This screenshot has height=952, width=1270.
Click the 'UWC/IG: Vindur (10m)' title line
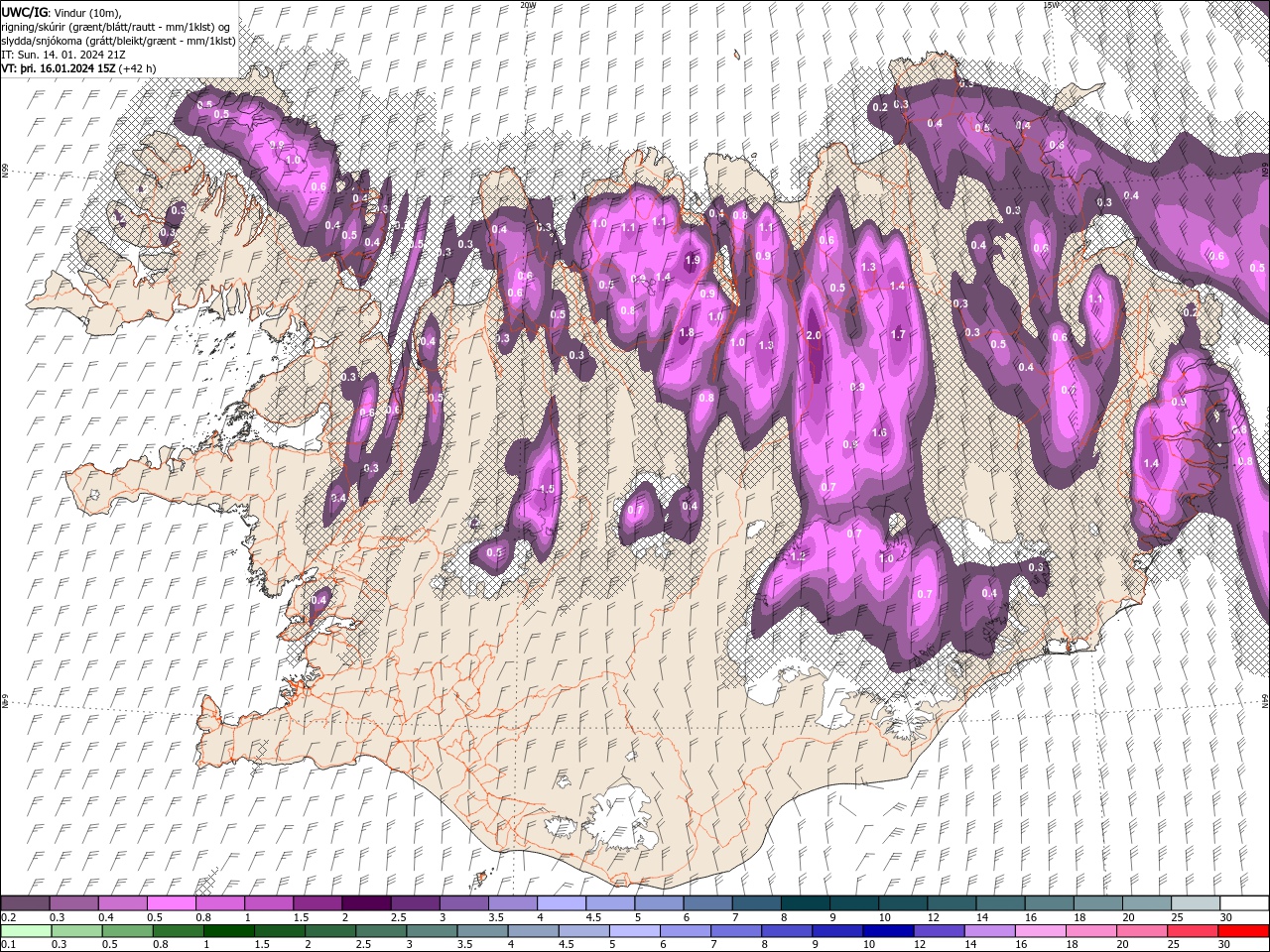62,11
